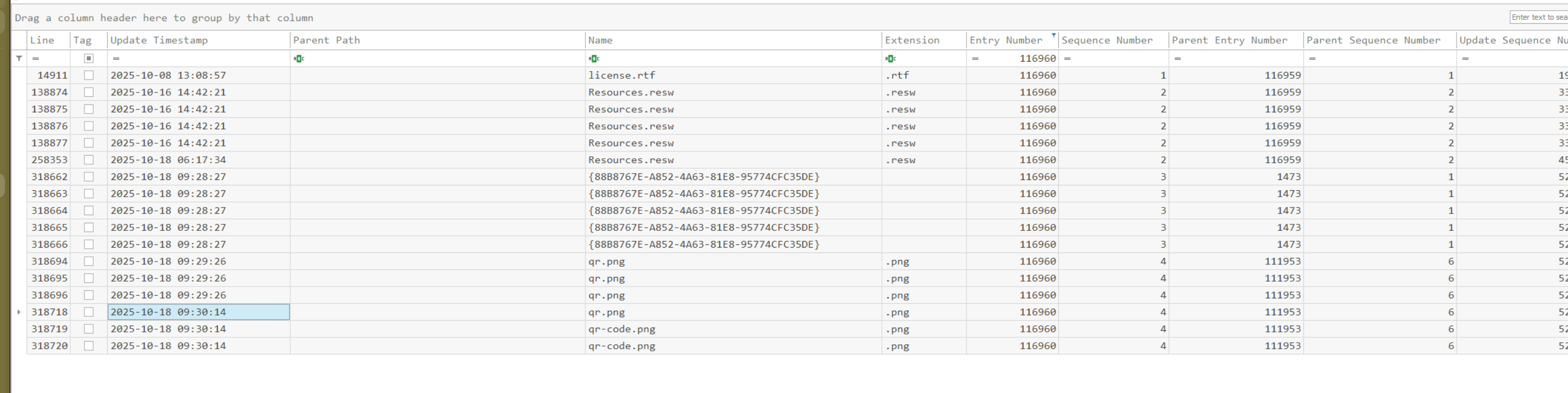The height and width of the screenshot is (393, 1568).
Task: Toggle the Tag filter checkbox in the filter row
Action: pos(89,58)
